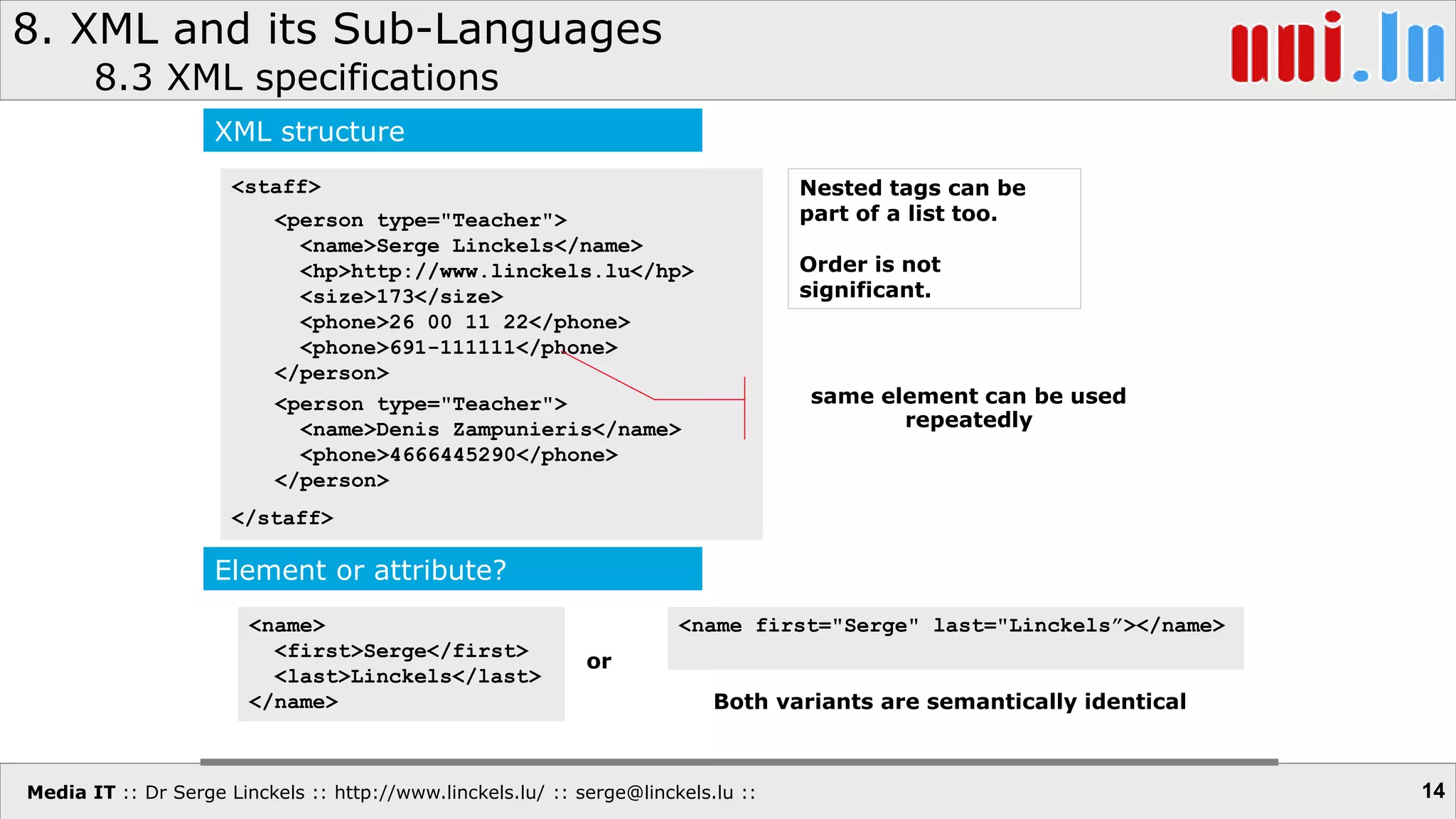The height and width of the screenshot is (819, 1456).
Task: Select the 'Element or attribute?' heading banner
Action: pyautogui.click(x=452, y=569)
